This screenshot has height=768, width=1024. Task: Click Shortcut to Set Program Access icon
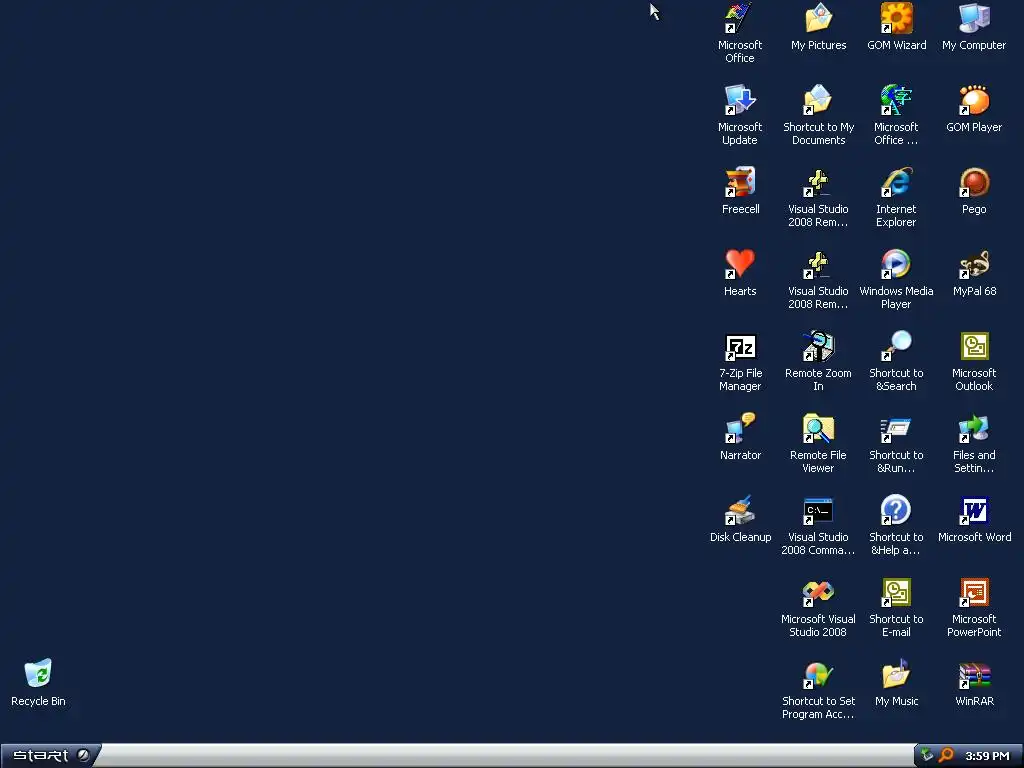coord(818,675)
